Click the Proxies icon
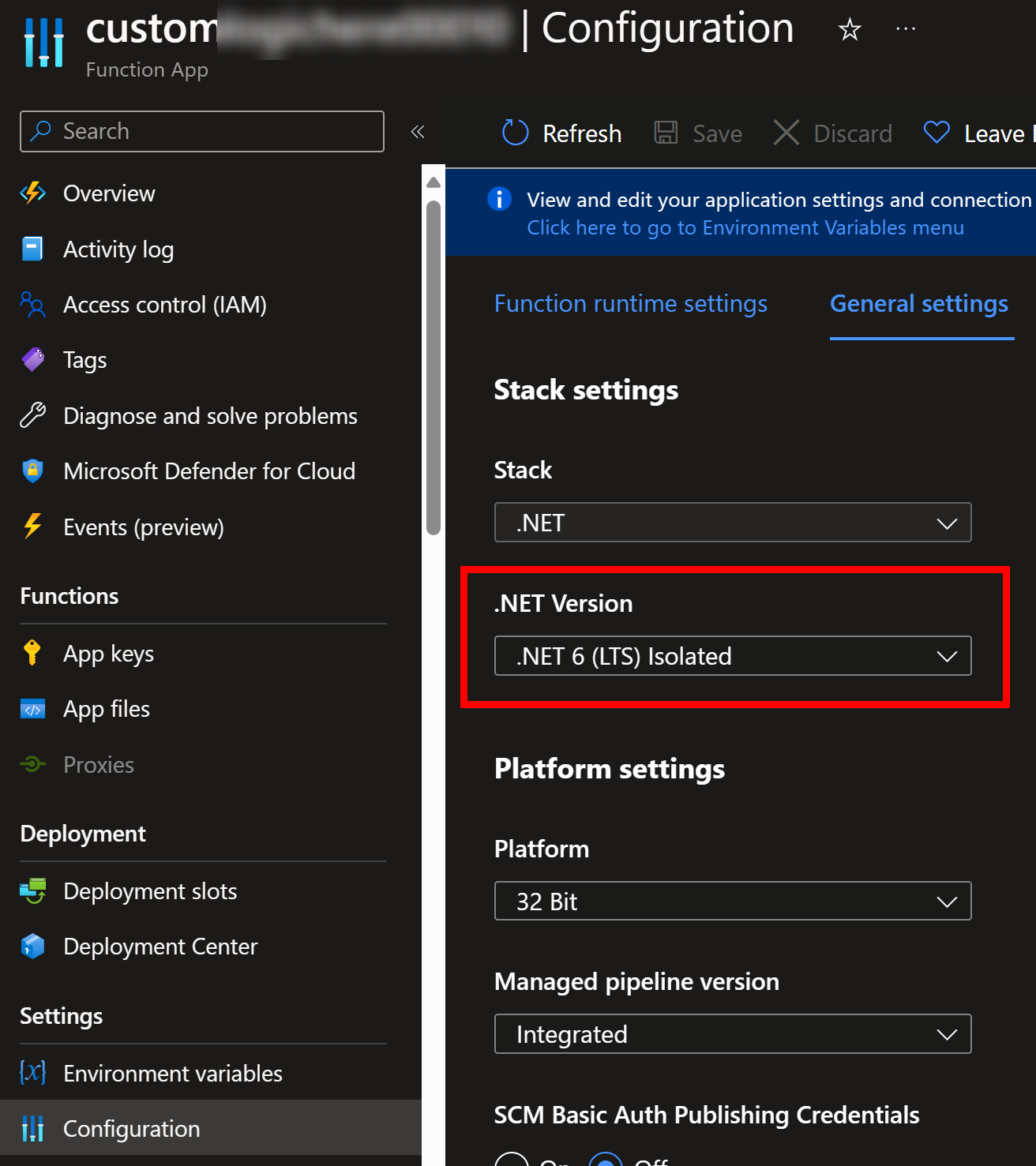 pos(32,764)
